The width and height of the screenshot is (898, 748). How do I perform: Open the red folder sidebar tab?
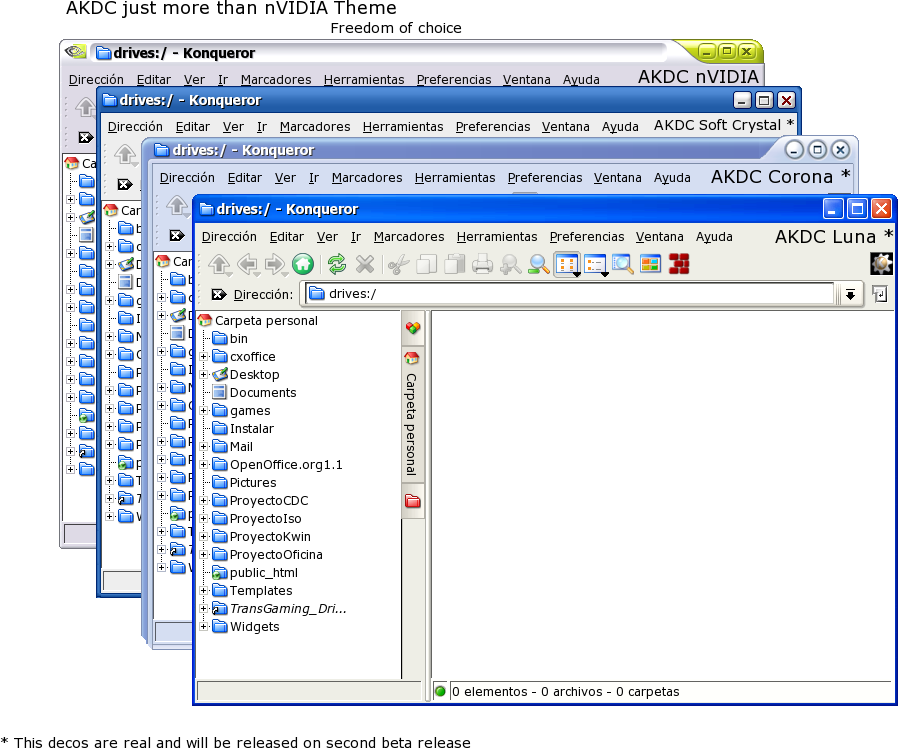coord(413,501)
